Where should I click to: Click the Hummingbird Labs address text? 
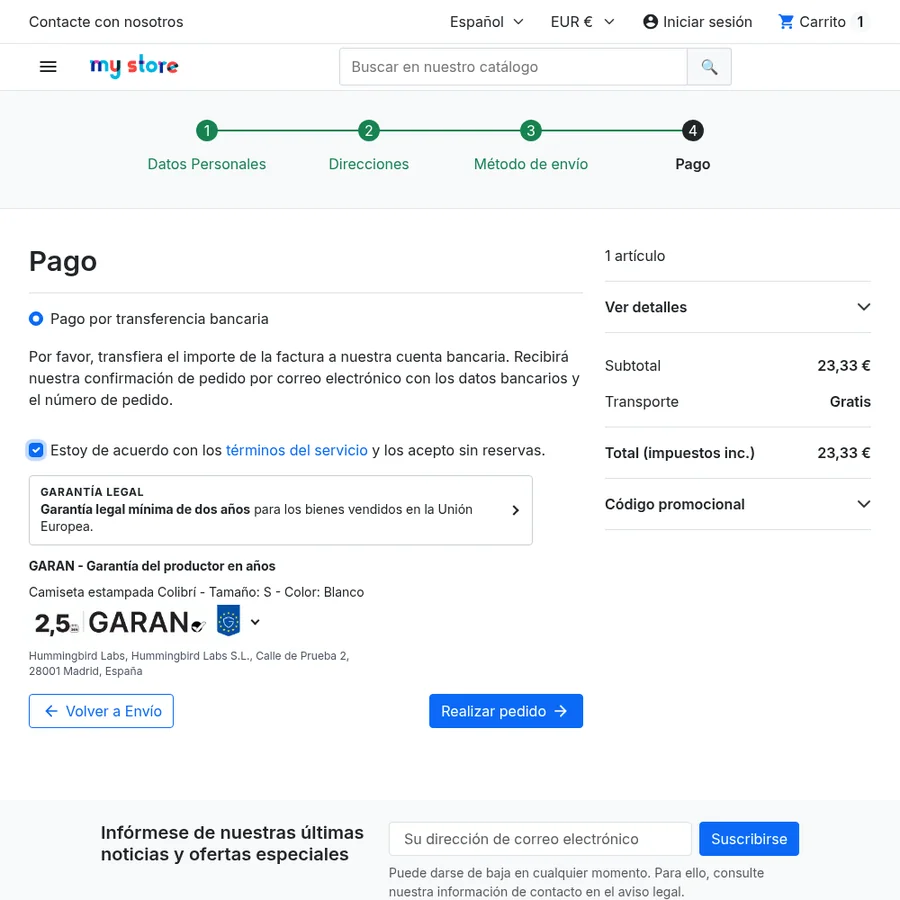[189, 664]
